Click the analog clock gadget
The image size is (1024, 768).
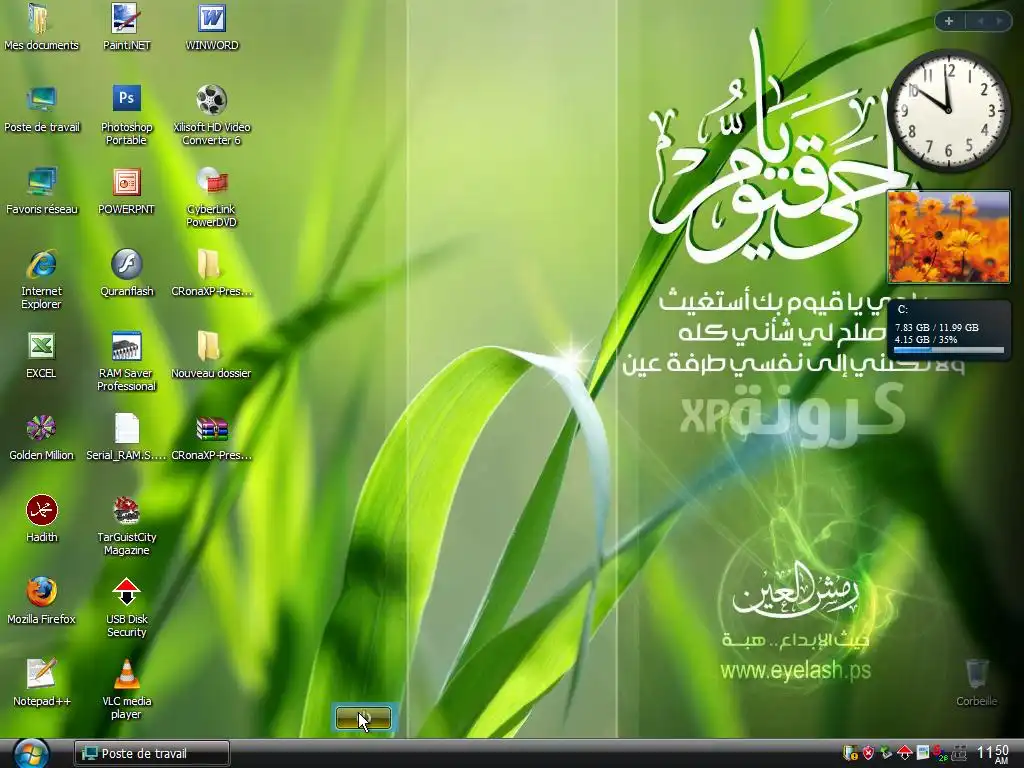(948, 111)
